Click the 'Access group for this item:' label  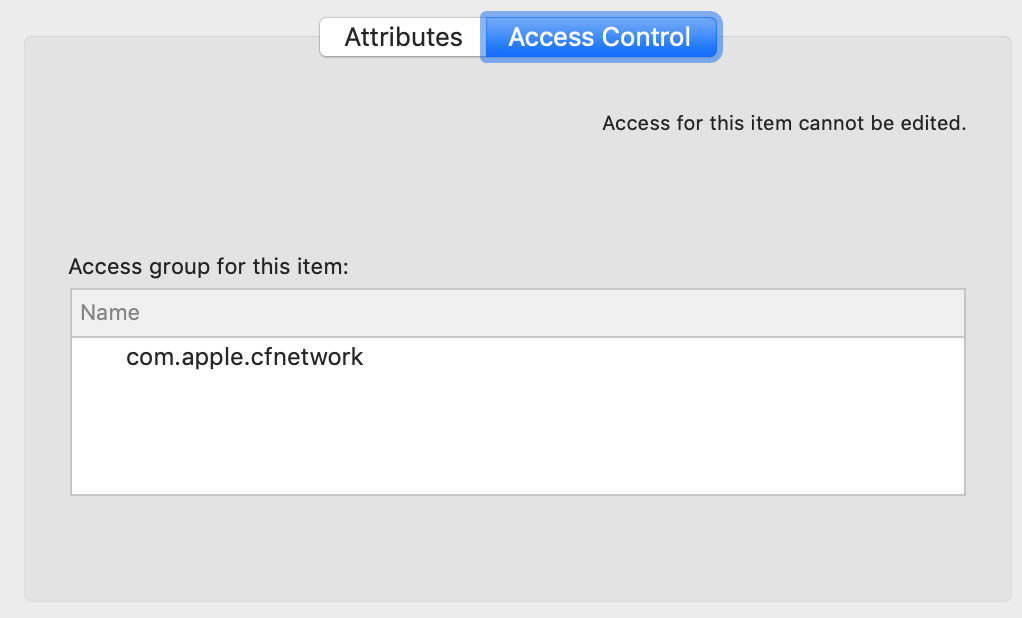208,267
